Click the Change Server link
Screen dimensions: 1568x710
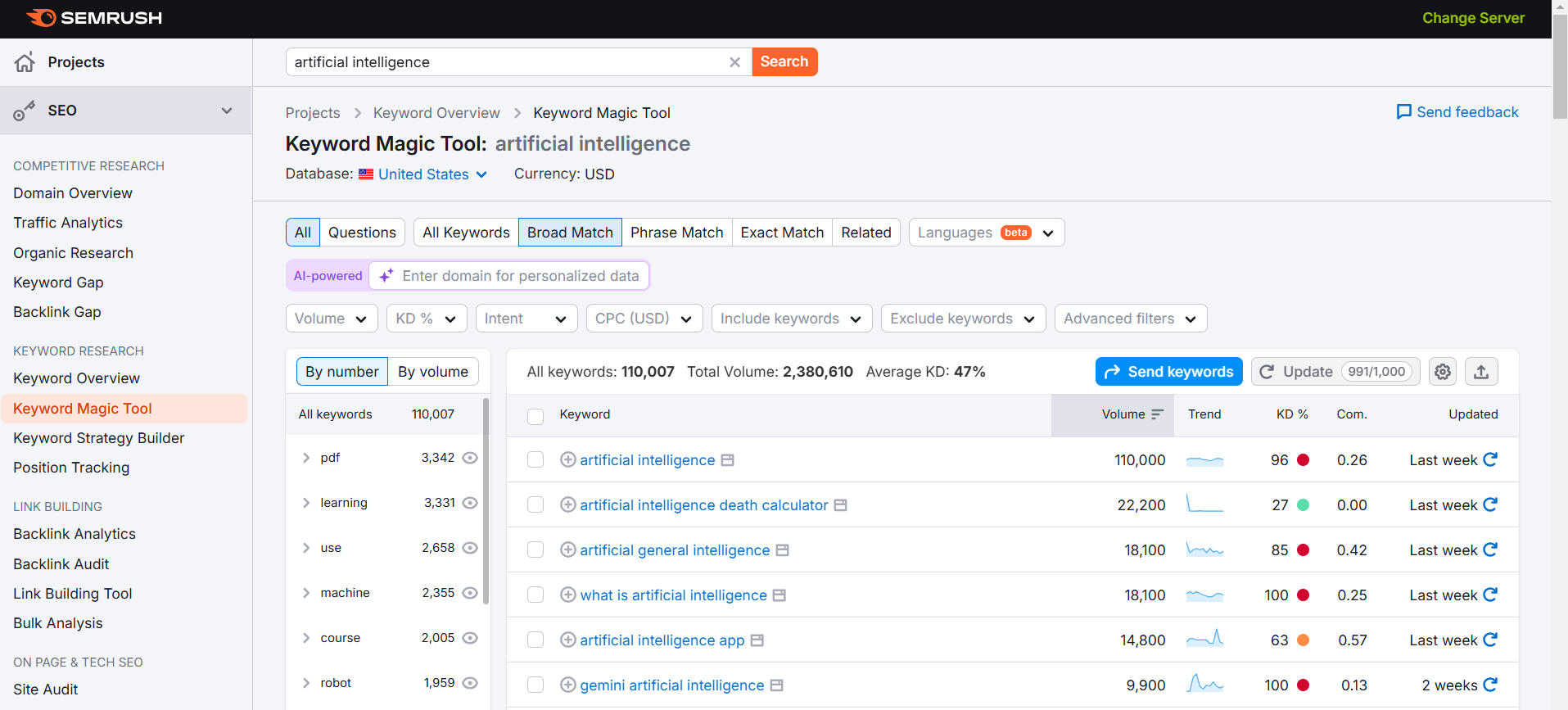coord(1473,18)
